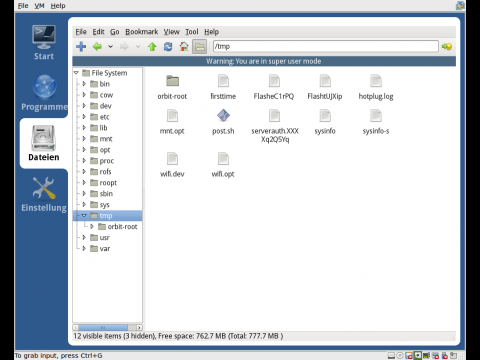Image resolution: width=480 pixels, height=360 pixels.
Task: Open the Einstellung tools launcher
Action: (44, 195)
